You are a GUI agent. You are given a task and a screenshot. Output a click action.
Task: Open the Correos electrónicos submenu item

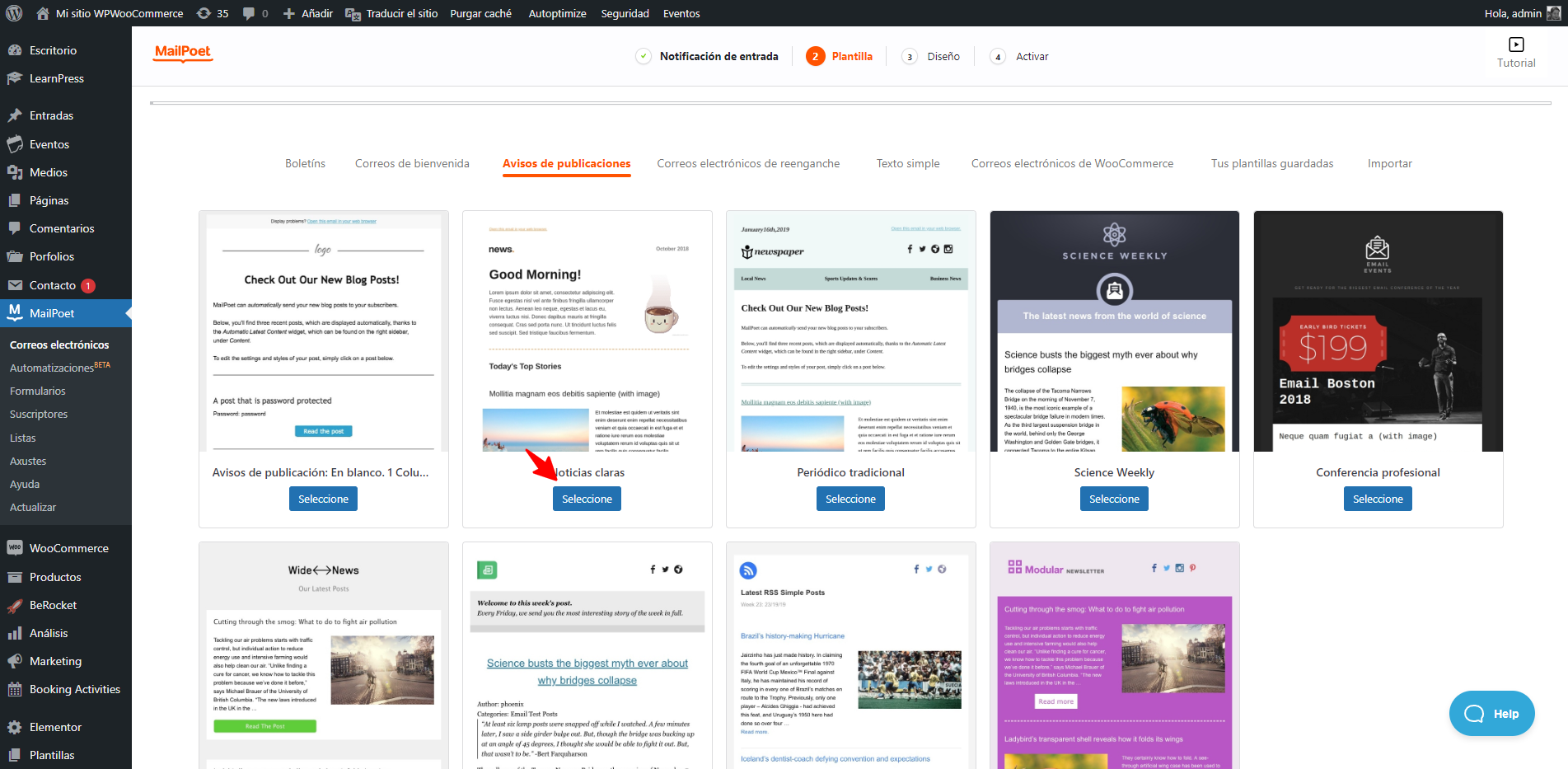pyautogui.click(x=59, y=345)
